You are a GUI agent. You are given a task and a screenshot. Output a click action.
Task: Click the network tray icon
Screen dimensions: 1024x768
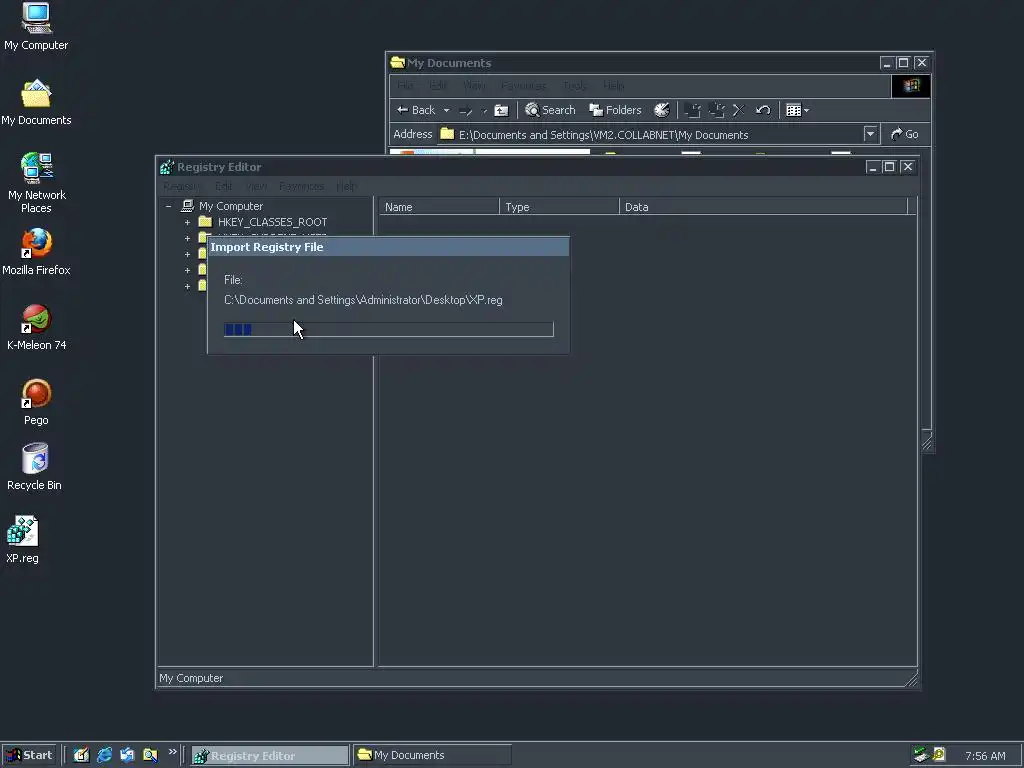(x=921, y=755)
